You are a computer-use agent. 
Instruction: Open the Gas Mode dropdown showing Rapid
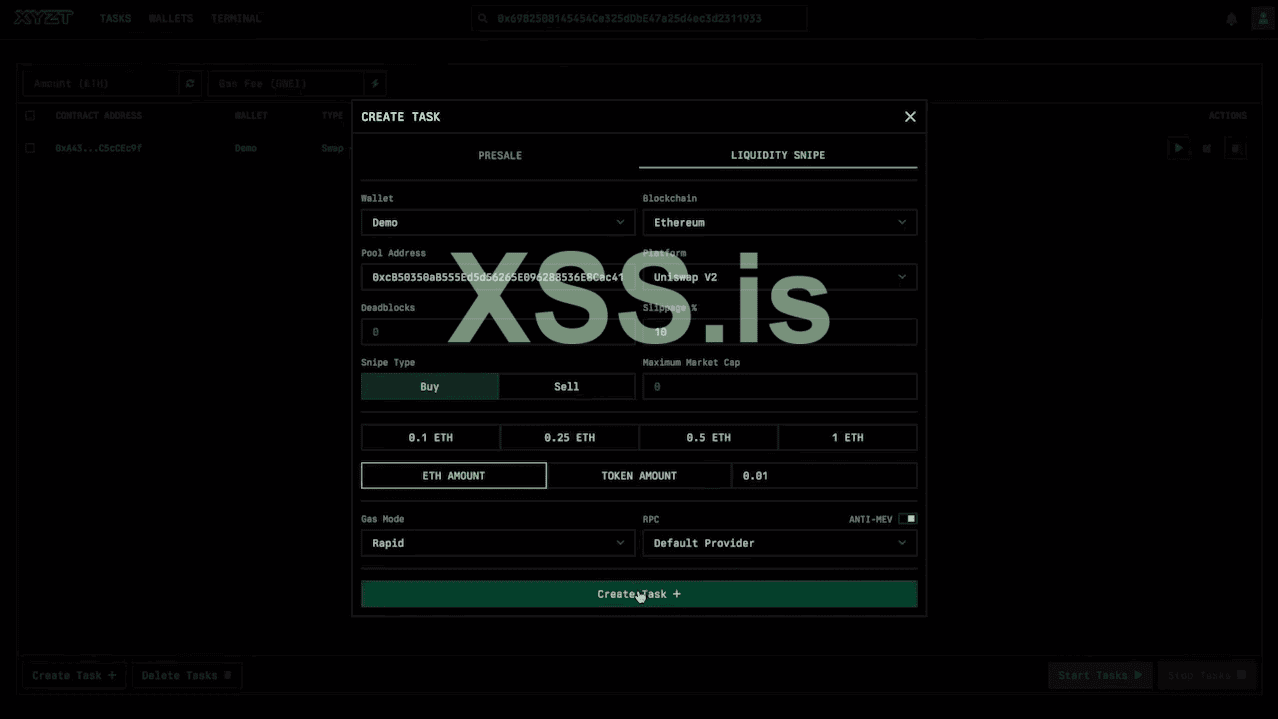498,543
